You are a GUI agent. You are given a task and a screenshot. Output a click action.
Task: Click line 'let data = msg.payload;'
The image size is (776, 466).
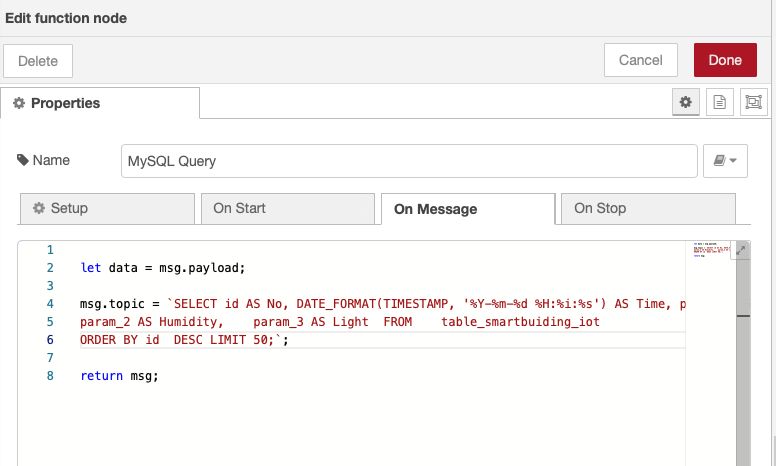(163, 268)
